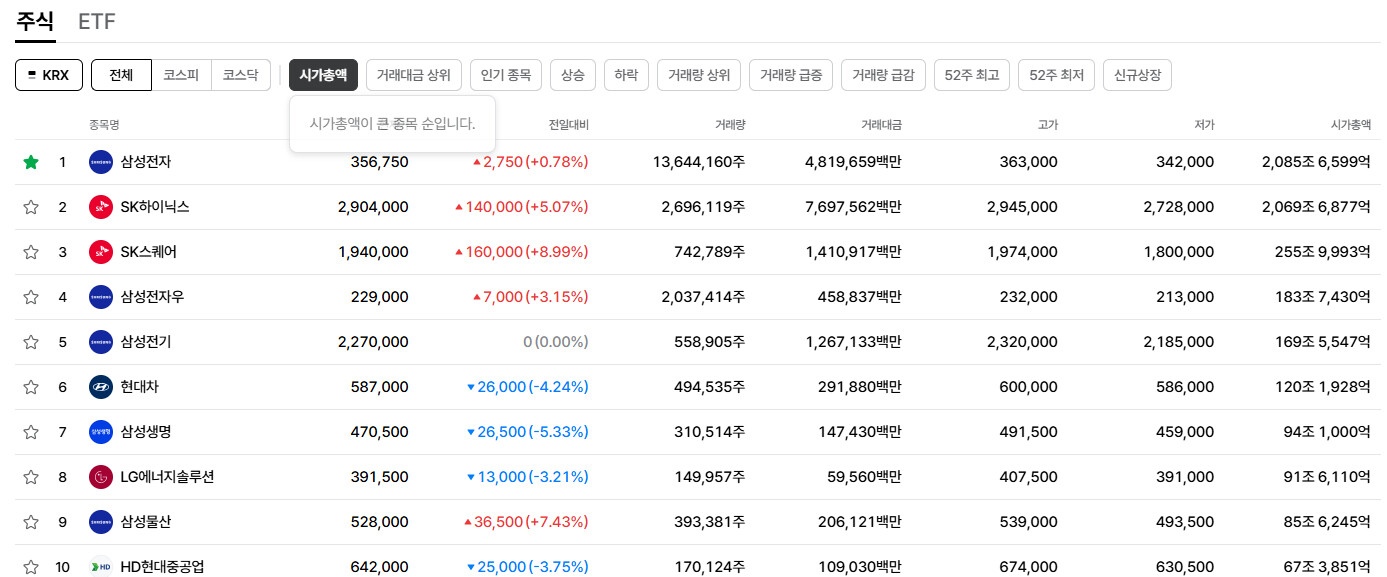The width and height of the screenshot is (1387, 577).
Task: Sort by 거래량 상위
Action: 699,75
